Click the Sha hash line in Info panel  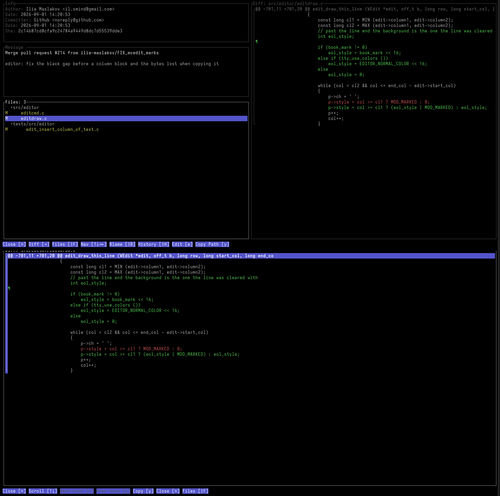(64, 31)
